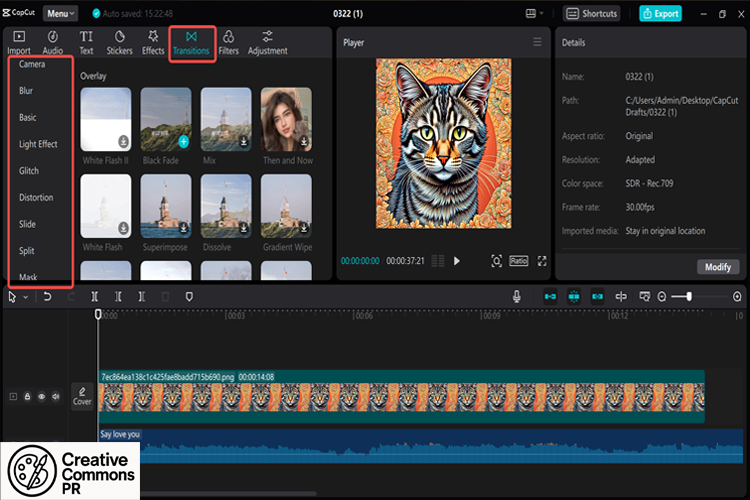The image size is (750, 500).
Task: Zoom in the timeline
Action: click(x=737, y=297)
